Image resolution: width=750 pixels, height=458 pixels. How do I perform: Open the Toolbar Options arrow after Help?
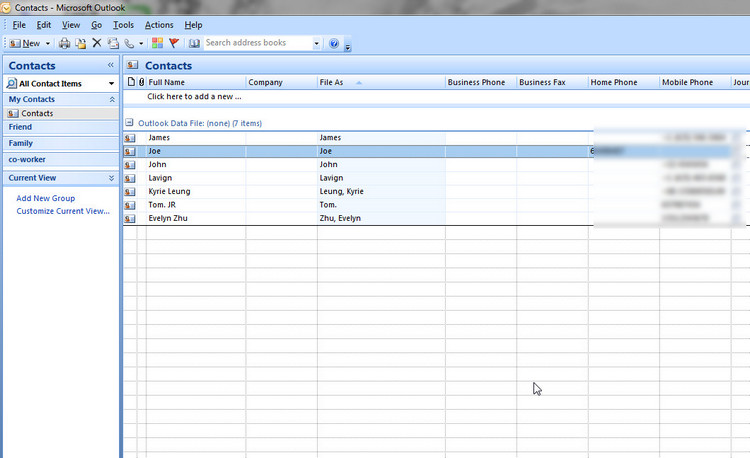click(348, 46)
